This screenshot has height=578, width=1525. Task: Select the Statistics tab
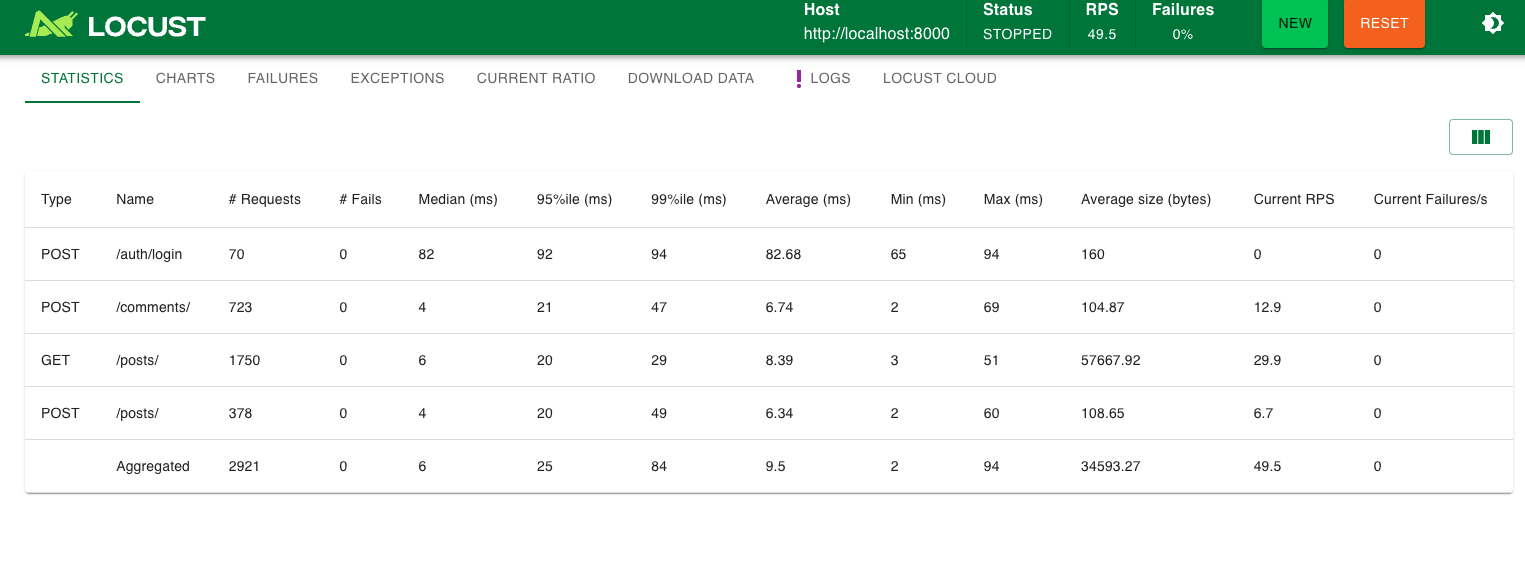82,78
